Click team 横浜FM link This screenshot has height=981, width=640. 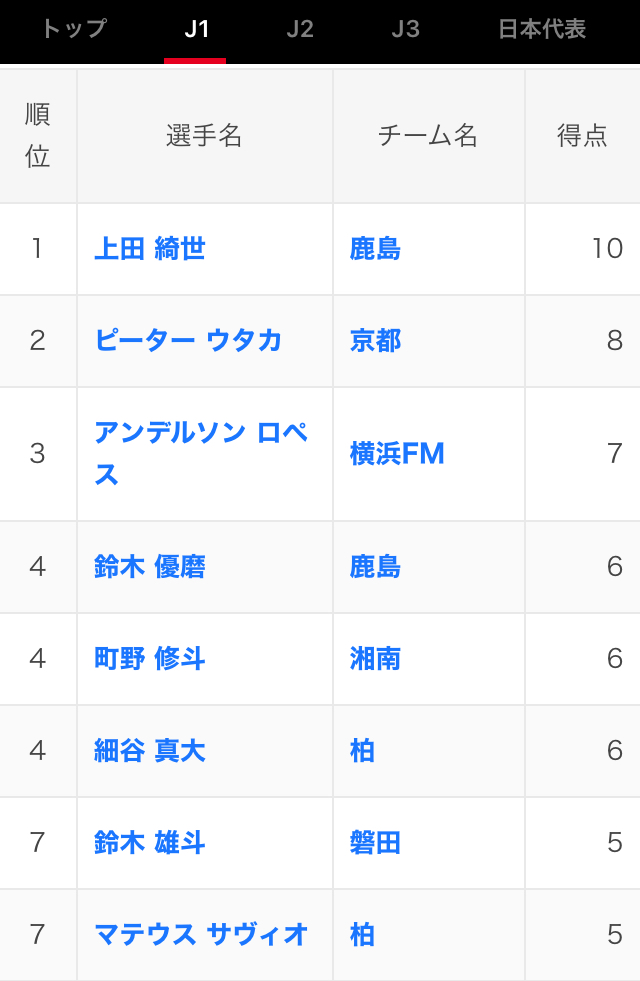click(397, 454)
